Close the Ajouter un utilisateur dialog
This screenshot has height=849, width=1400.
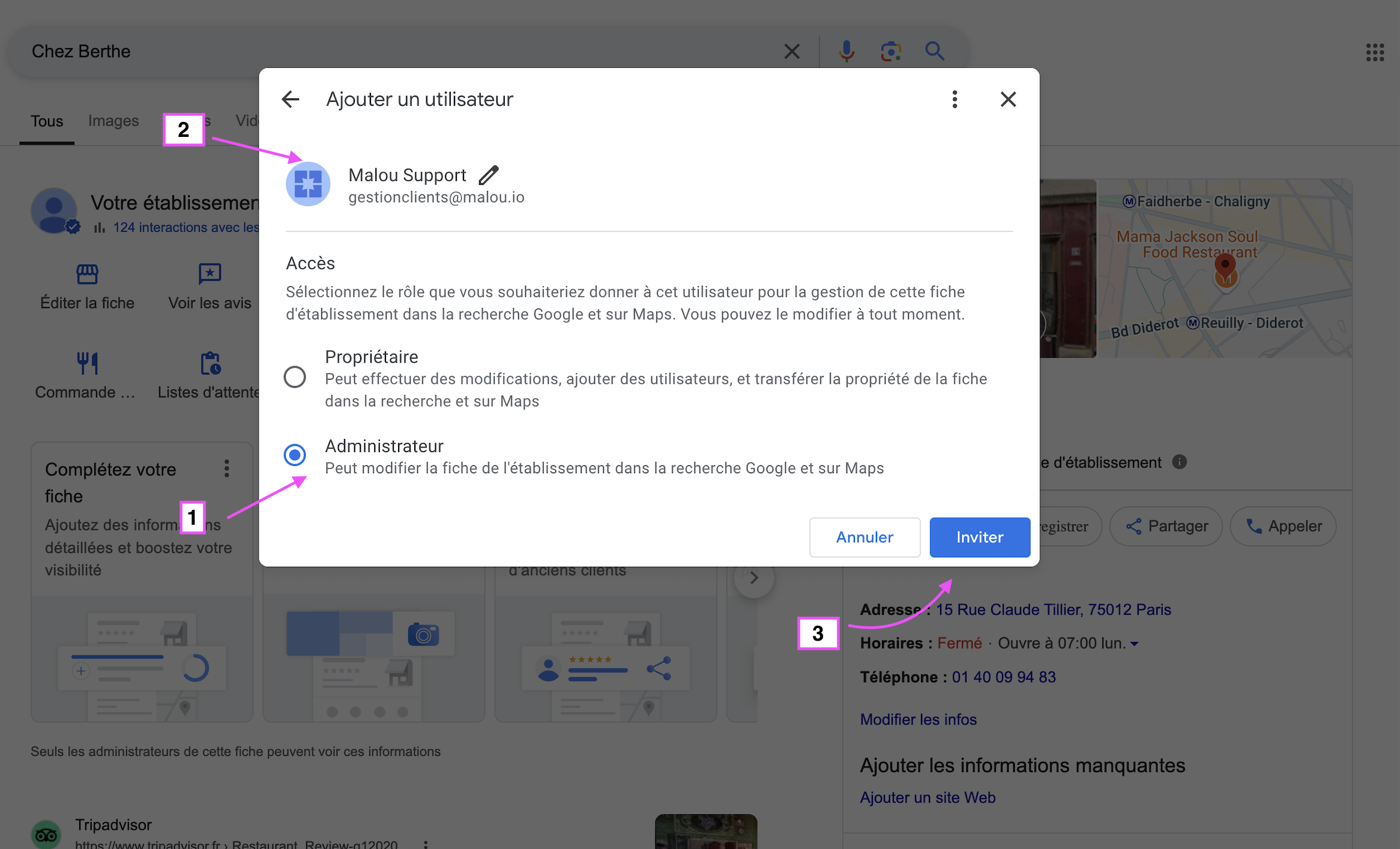tap(1008, 99)
